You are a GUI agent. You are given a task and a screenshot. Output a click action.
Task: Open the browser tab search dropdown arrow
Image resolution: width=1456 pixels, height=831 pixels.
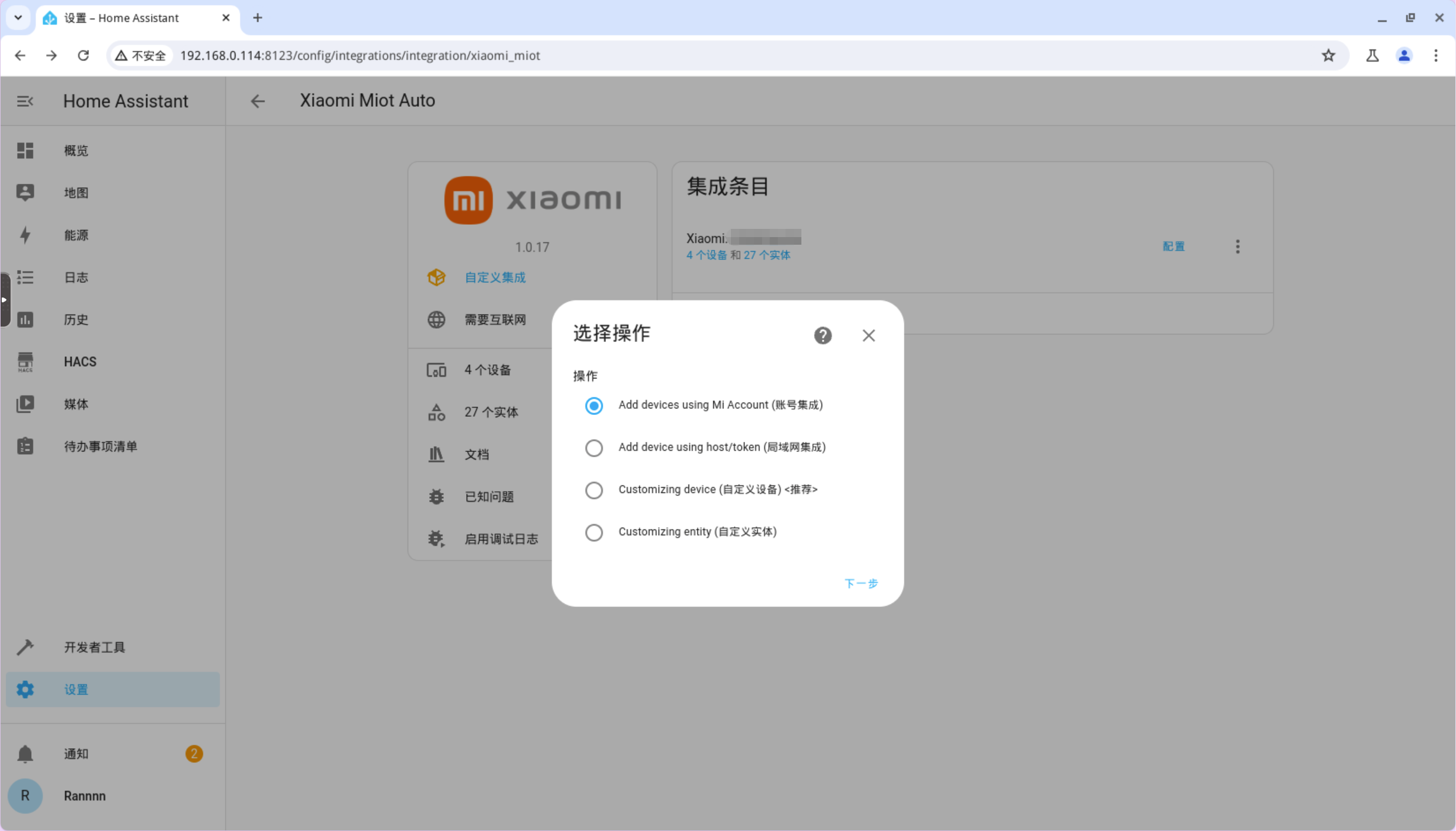coord(18,18)
